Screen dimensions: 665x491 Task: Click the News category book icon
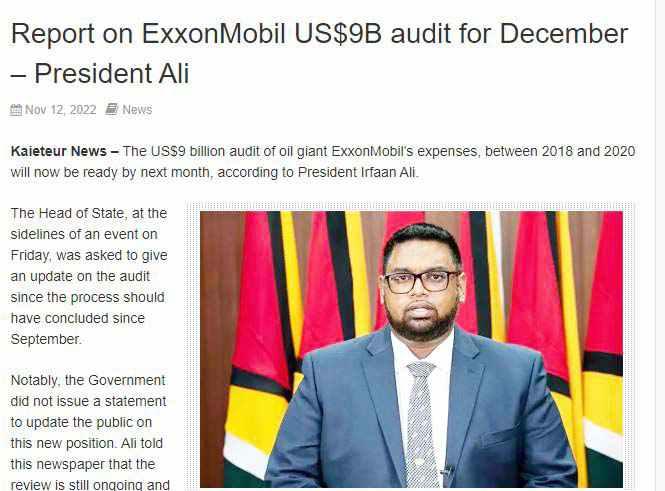click(x=112, y=109)
